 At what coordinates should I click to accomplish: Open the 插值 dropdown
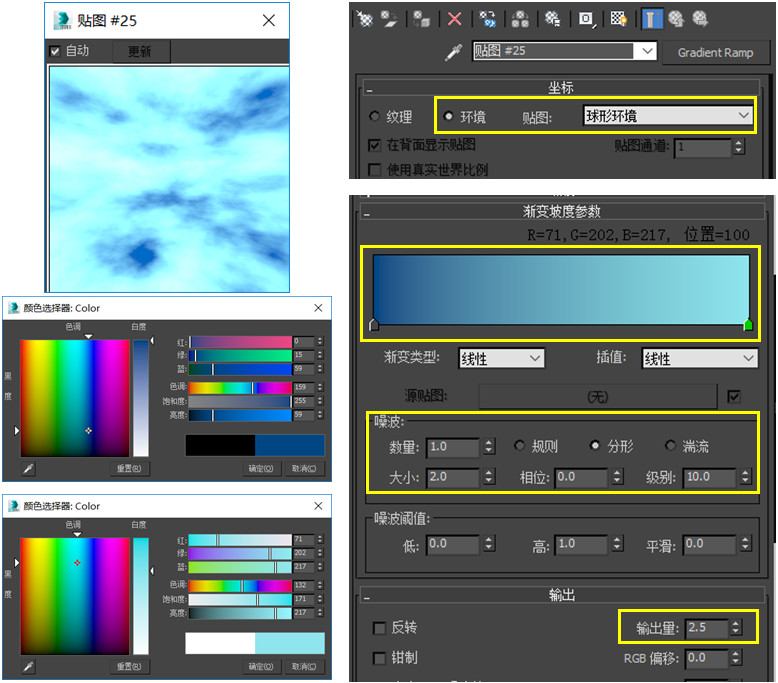click(700, 358)
